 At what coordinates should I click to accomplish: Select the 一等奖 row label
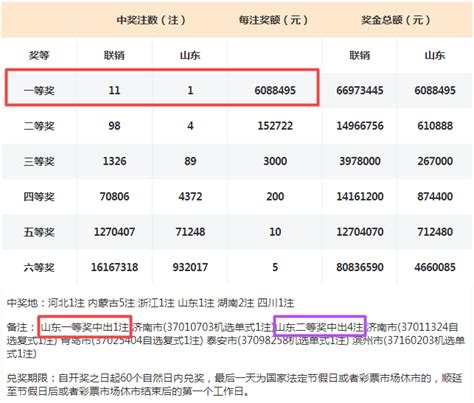pyautogui.click(x=39, y=90)
